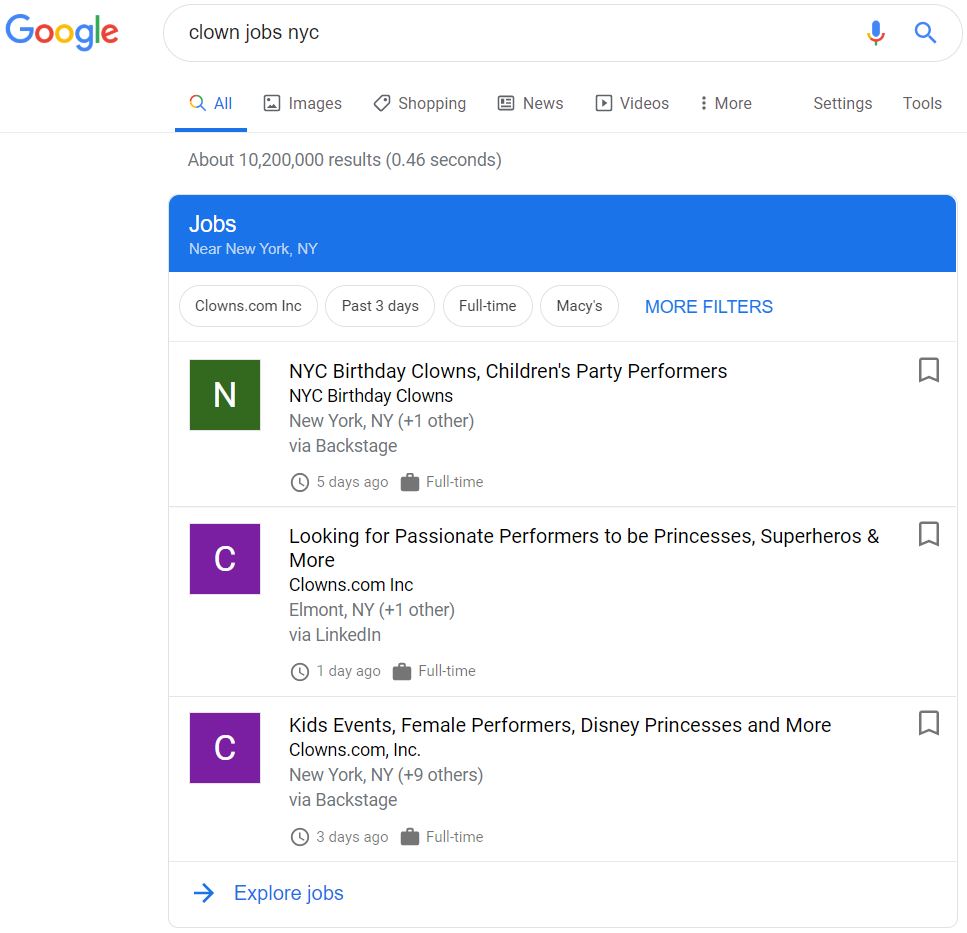Click the clock icon beside 5 days ago
The image size is (967, 933).
click(300, 482)
